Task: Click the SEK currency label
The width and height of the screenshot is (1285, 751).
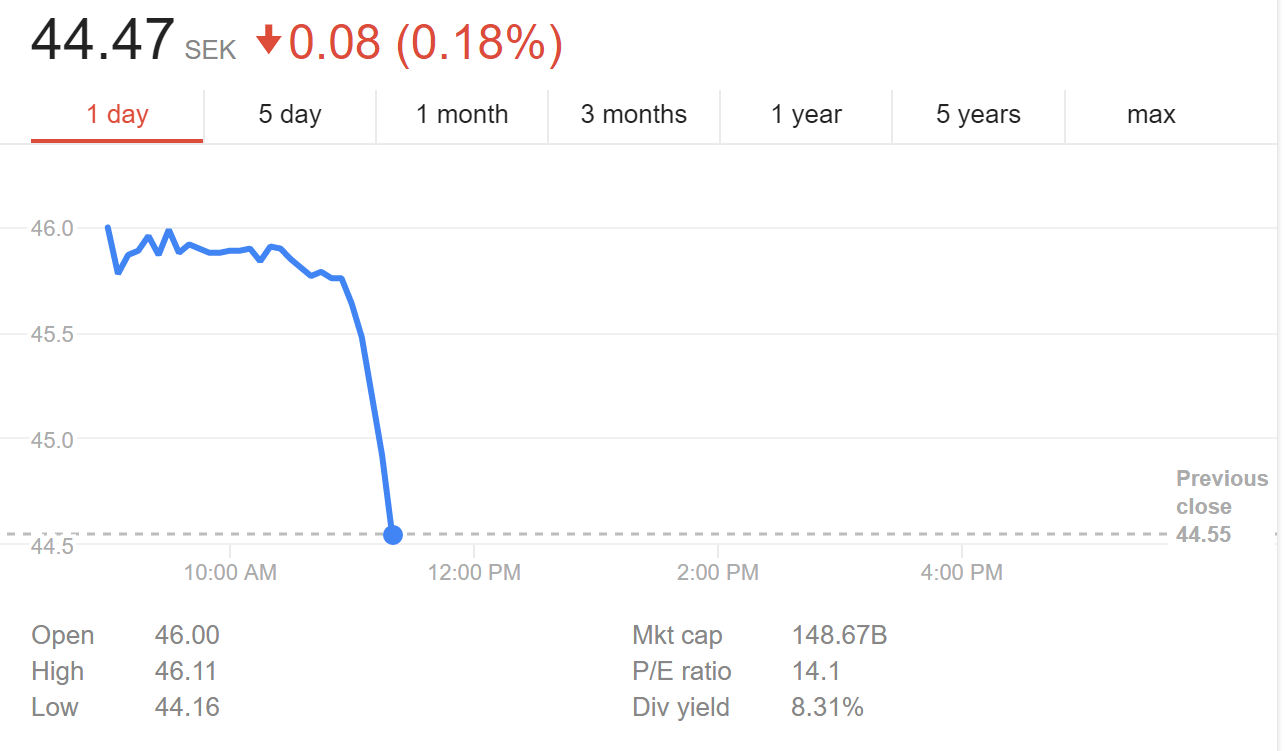Action: pyautogui.click(x=210, y=51)
